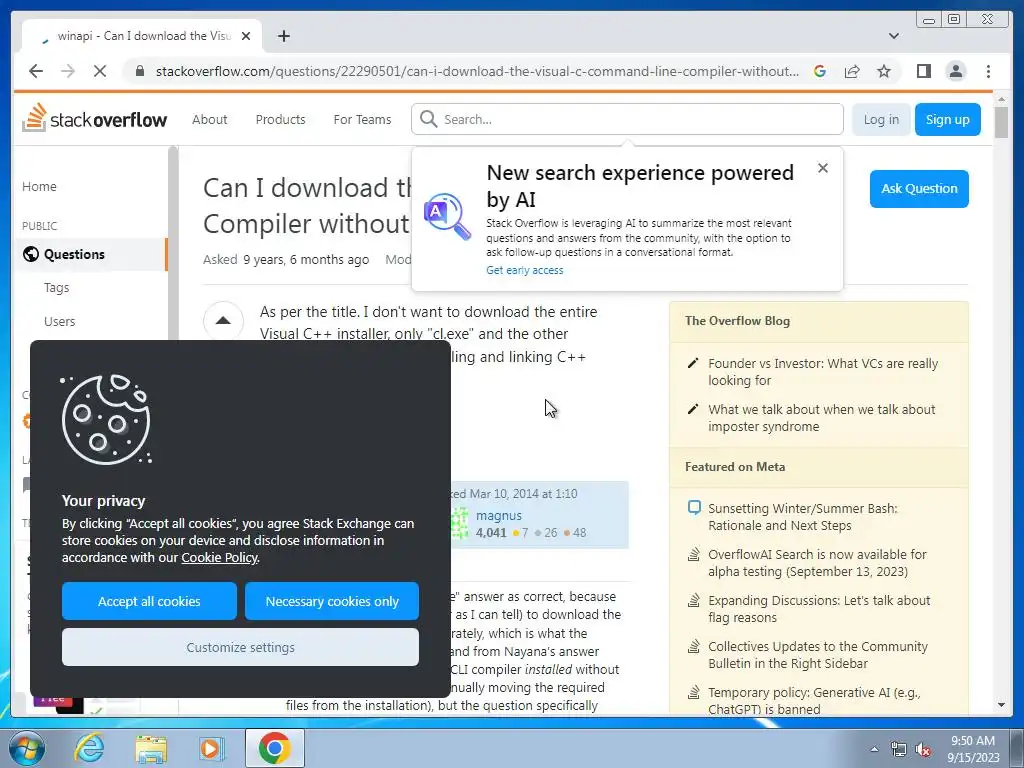Stop loading the page with the X button

point(100,71)
